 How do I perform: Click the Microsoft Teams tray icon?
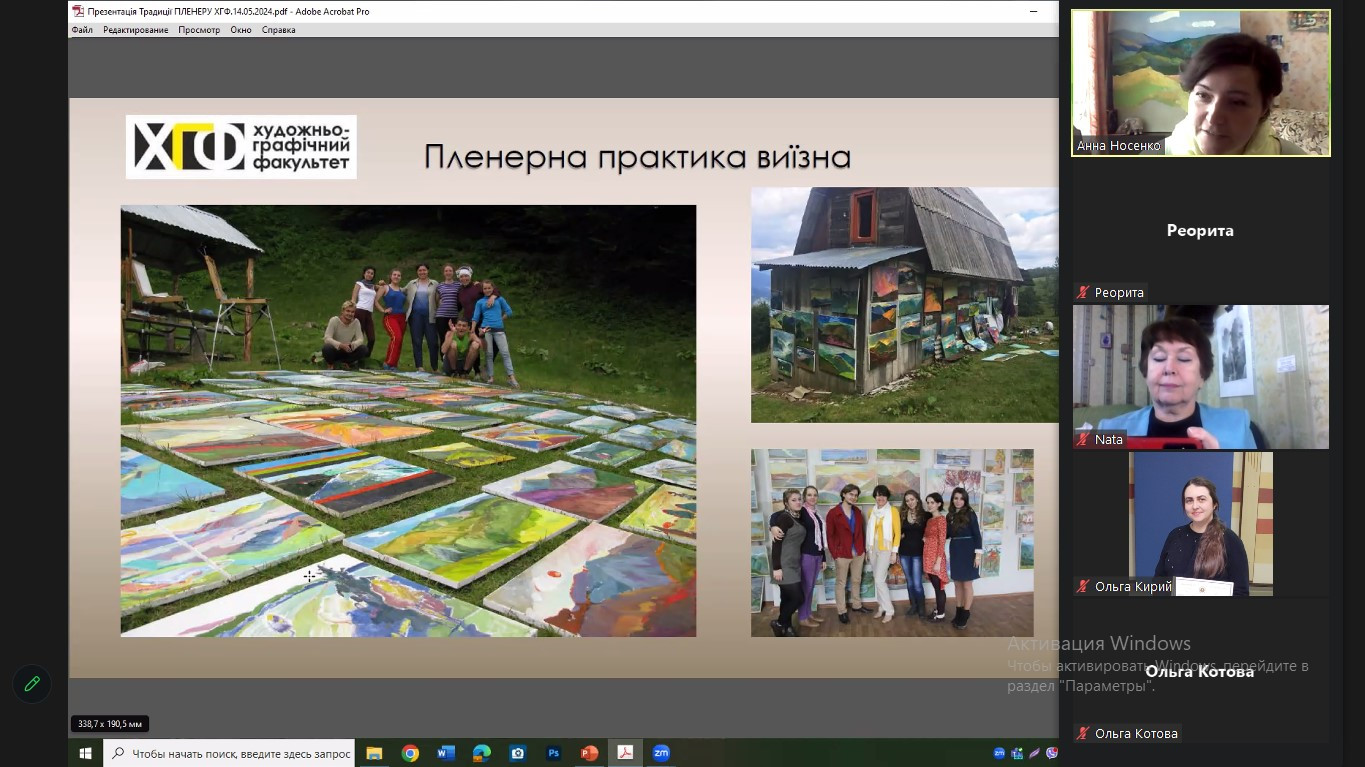1017,753
